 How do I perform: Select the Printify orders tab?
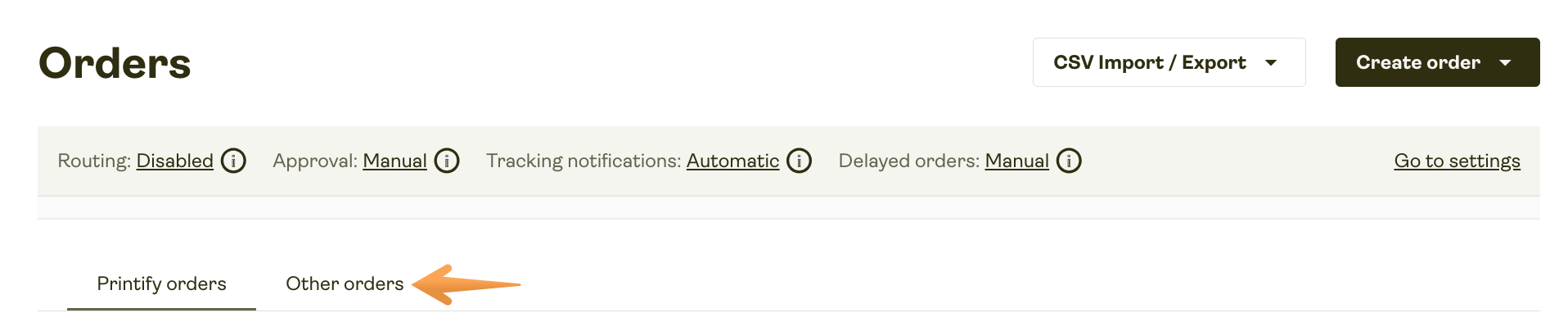[161, 283]
